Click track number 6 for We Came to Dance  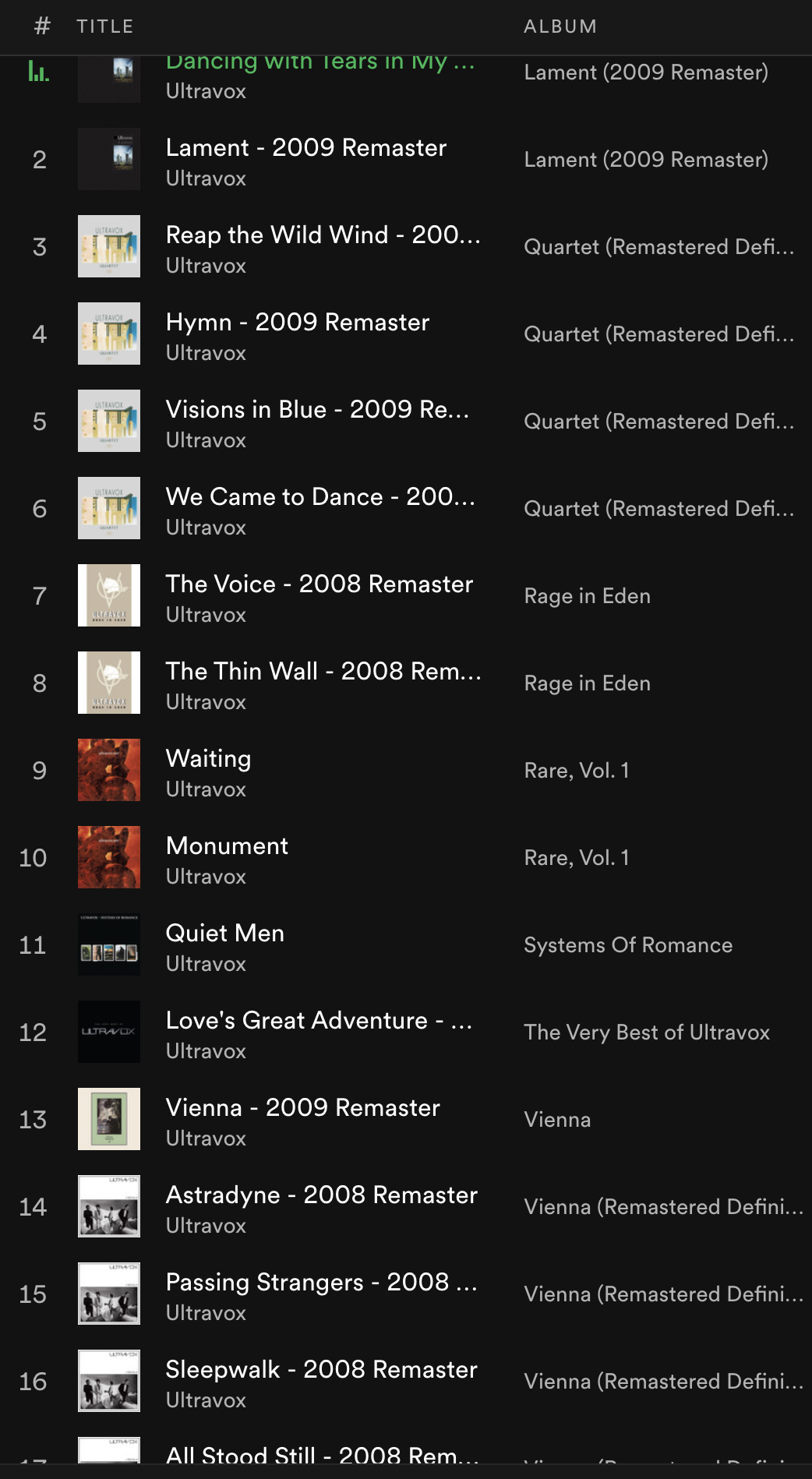point(39,509)
